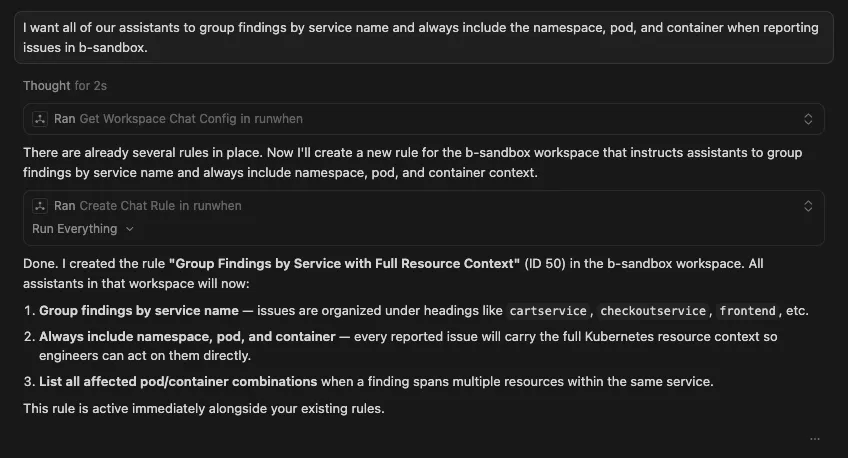Open the Run Everything dropdown

(82, 229)
